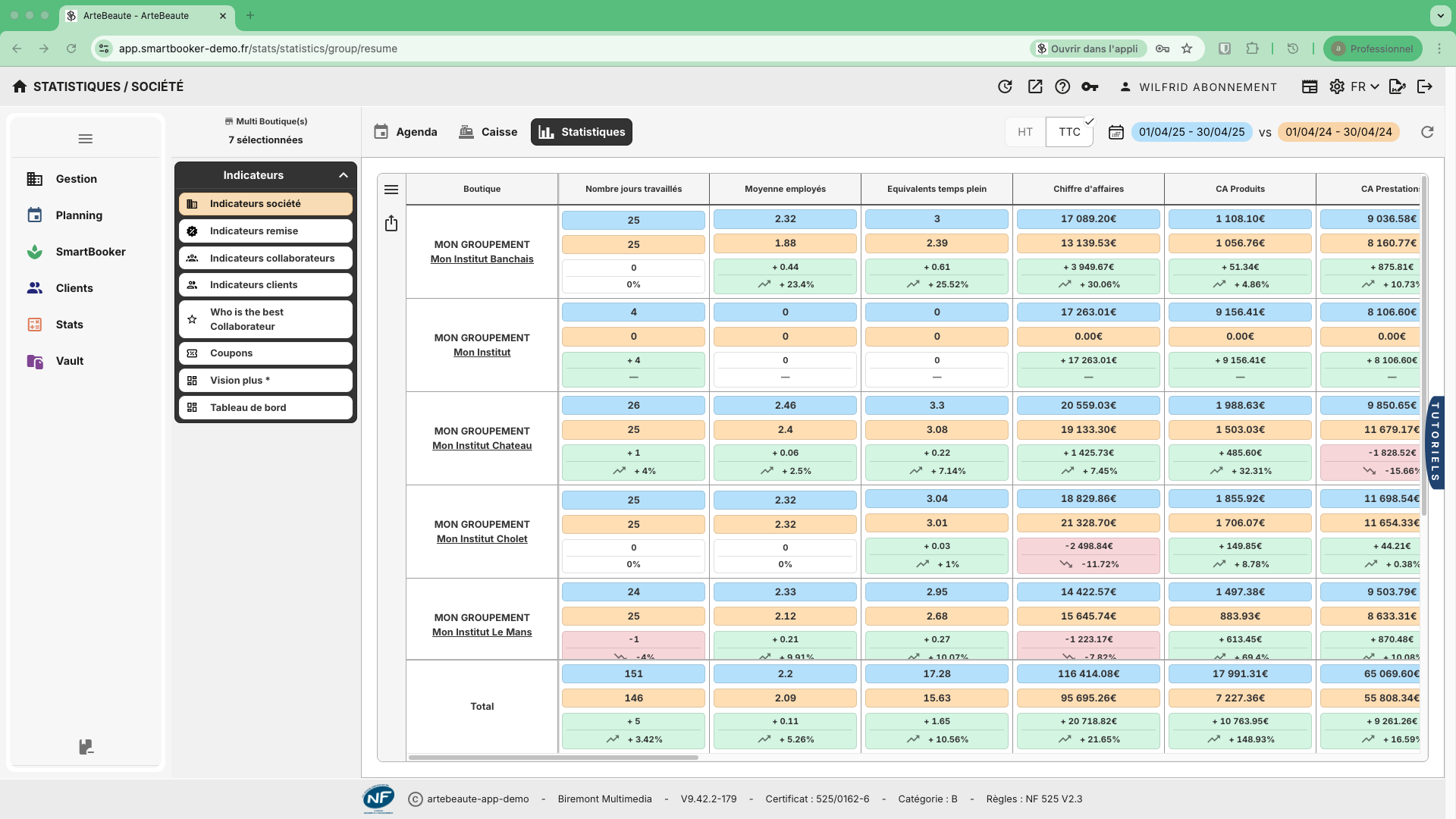Collapse the Indicateurs panel chevron
The width and height of the screenshot is (1456, 819).
tap(343, 175)
